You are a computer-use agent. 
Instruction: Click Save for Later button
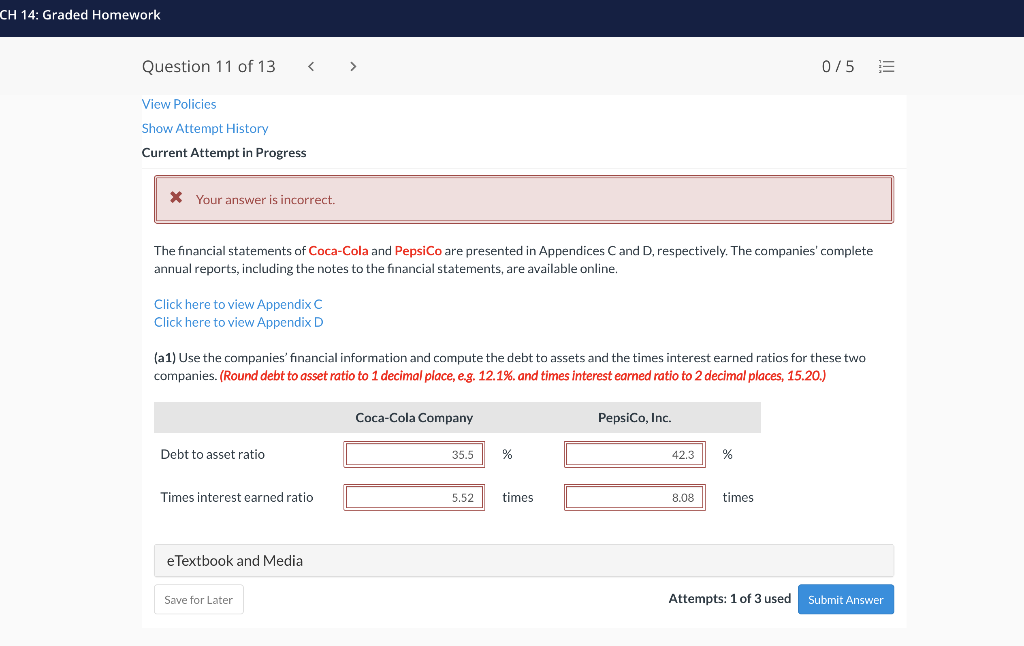(x=199, y=600)
